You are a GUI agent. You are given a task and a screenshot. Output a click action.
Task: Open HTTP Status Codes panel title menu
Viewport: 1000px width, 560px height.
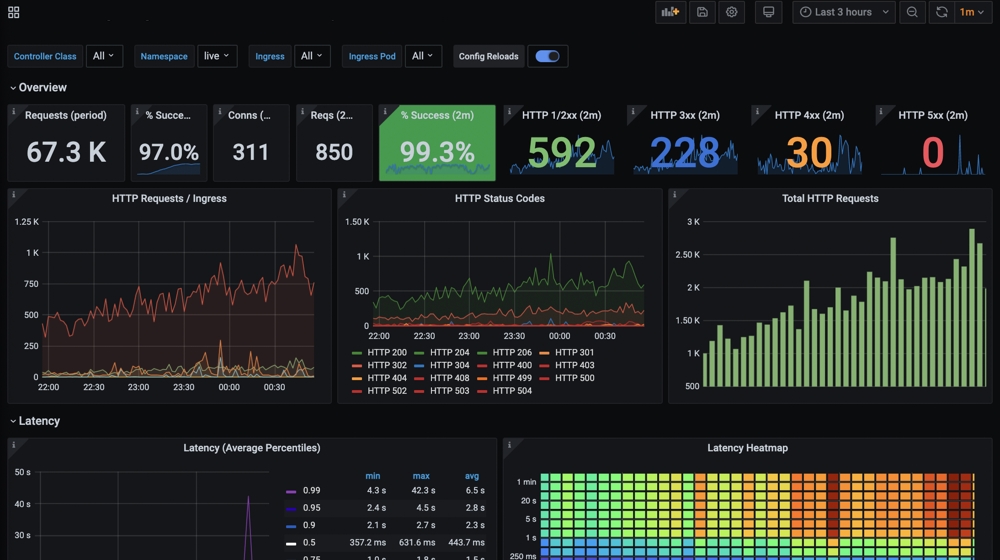coord(499,198)
